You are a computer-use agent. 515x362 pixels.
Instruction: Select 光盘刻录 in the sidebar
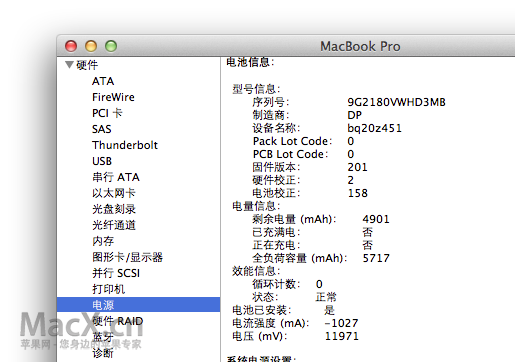[114, 209]
